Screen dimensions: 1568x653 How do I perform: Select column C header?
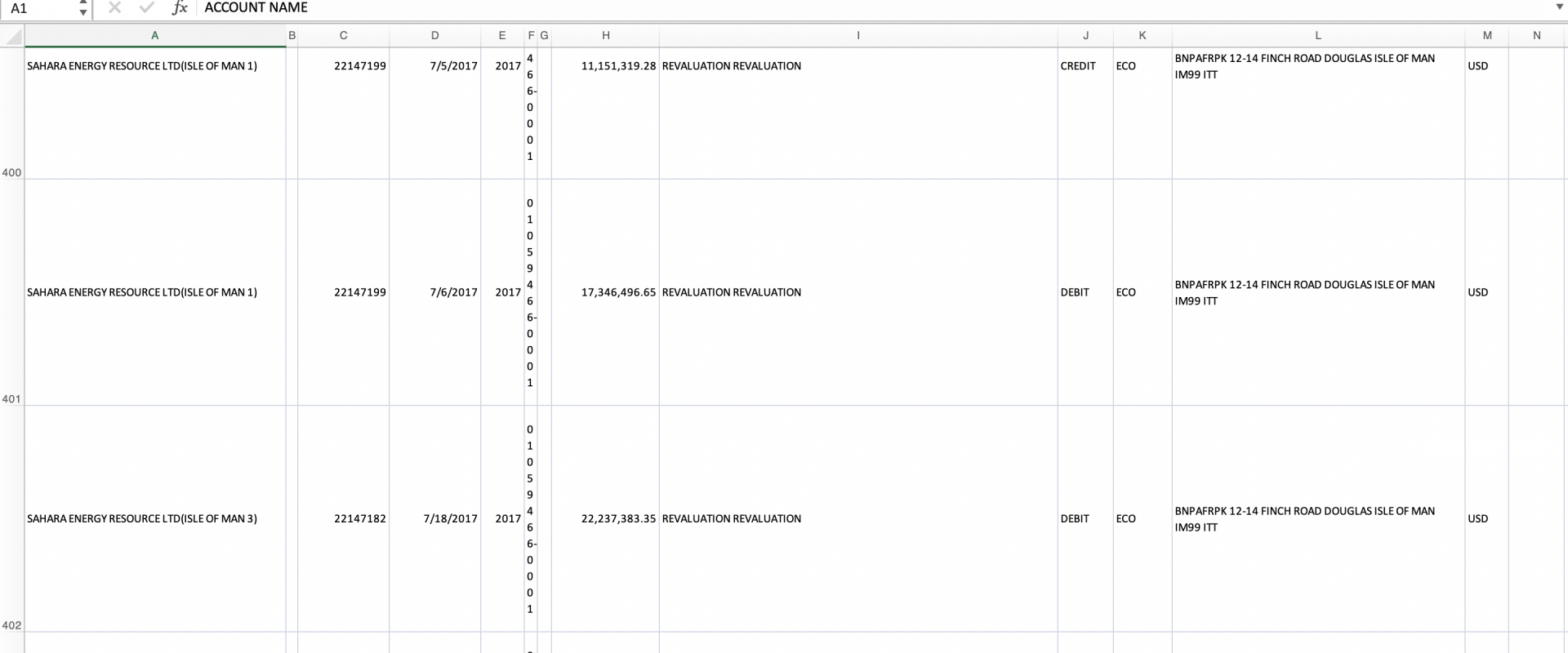(x=343, y=36)
